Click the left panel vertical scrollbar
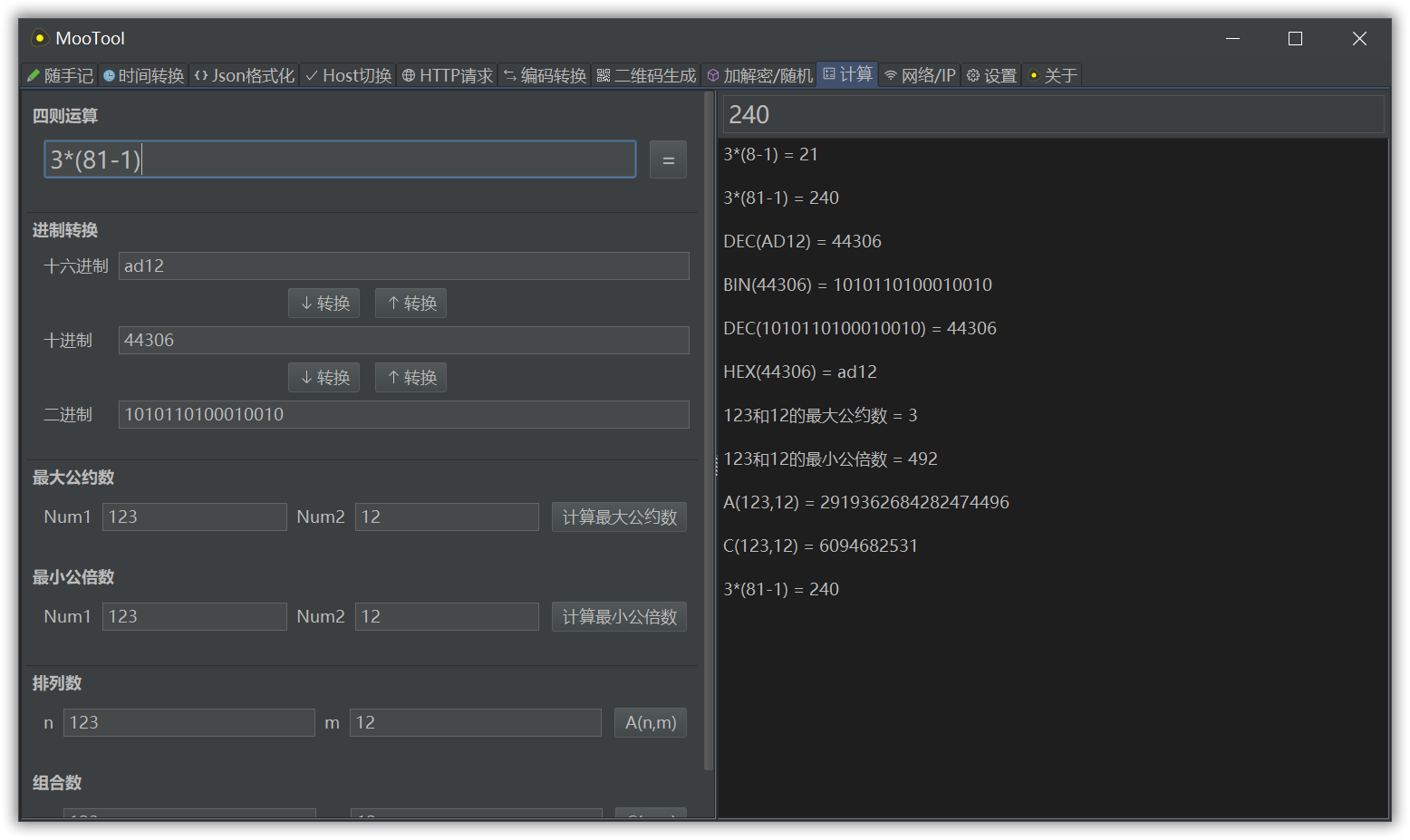The height and width of the screenshot is (840, 1410). pos(709,435)
